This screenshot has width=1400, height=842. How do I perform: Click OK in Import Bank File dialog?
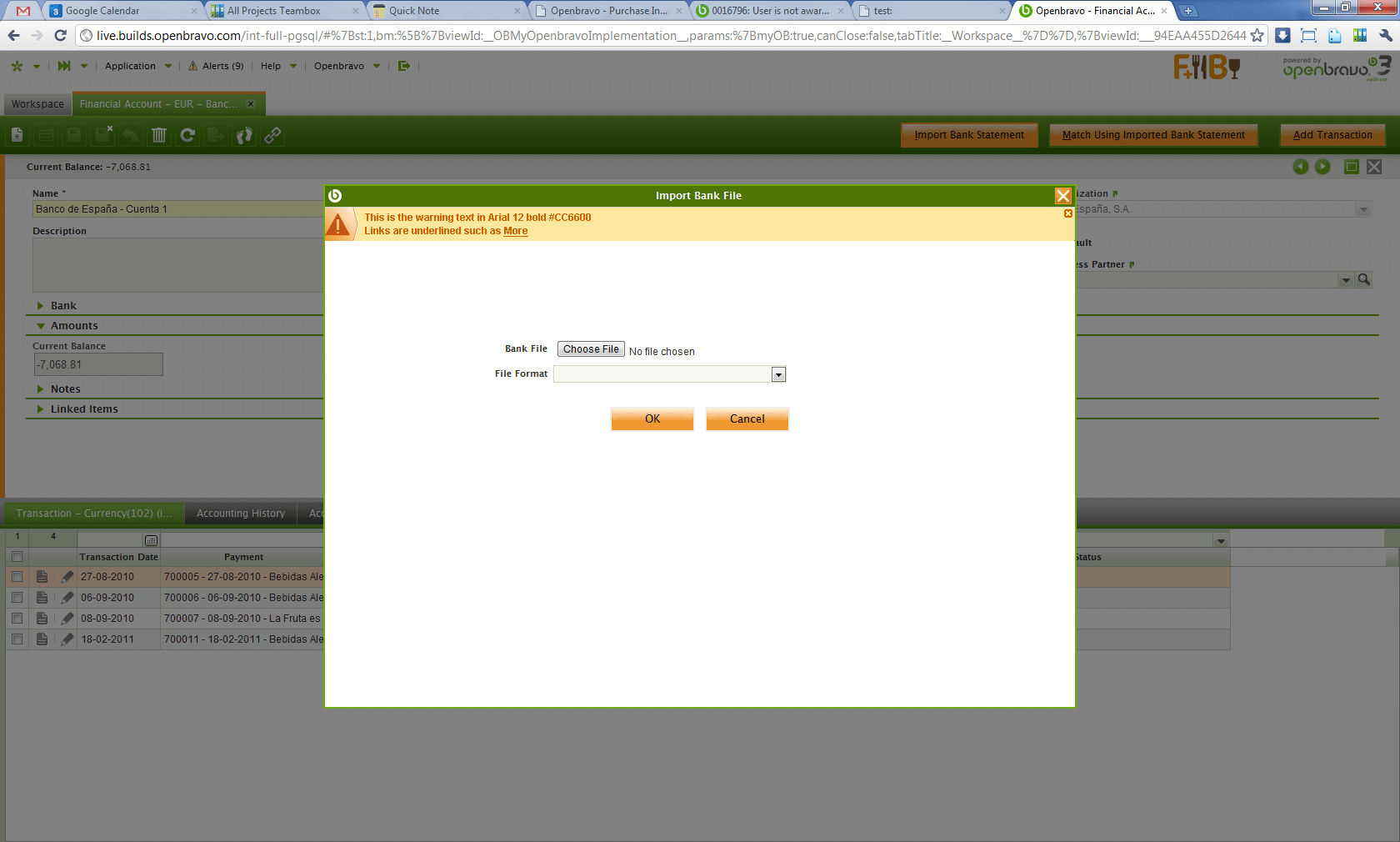pos(652,418)
